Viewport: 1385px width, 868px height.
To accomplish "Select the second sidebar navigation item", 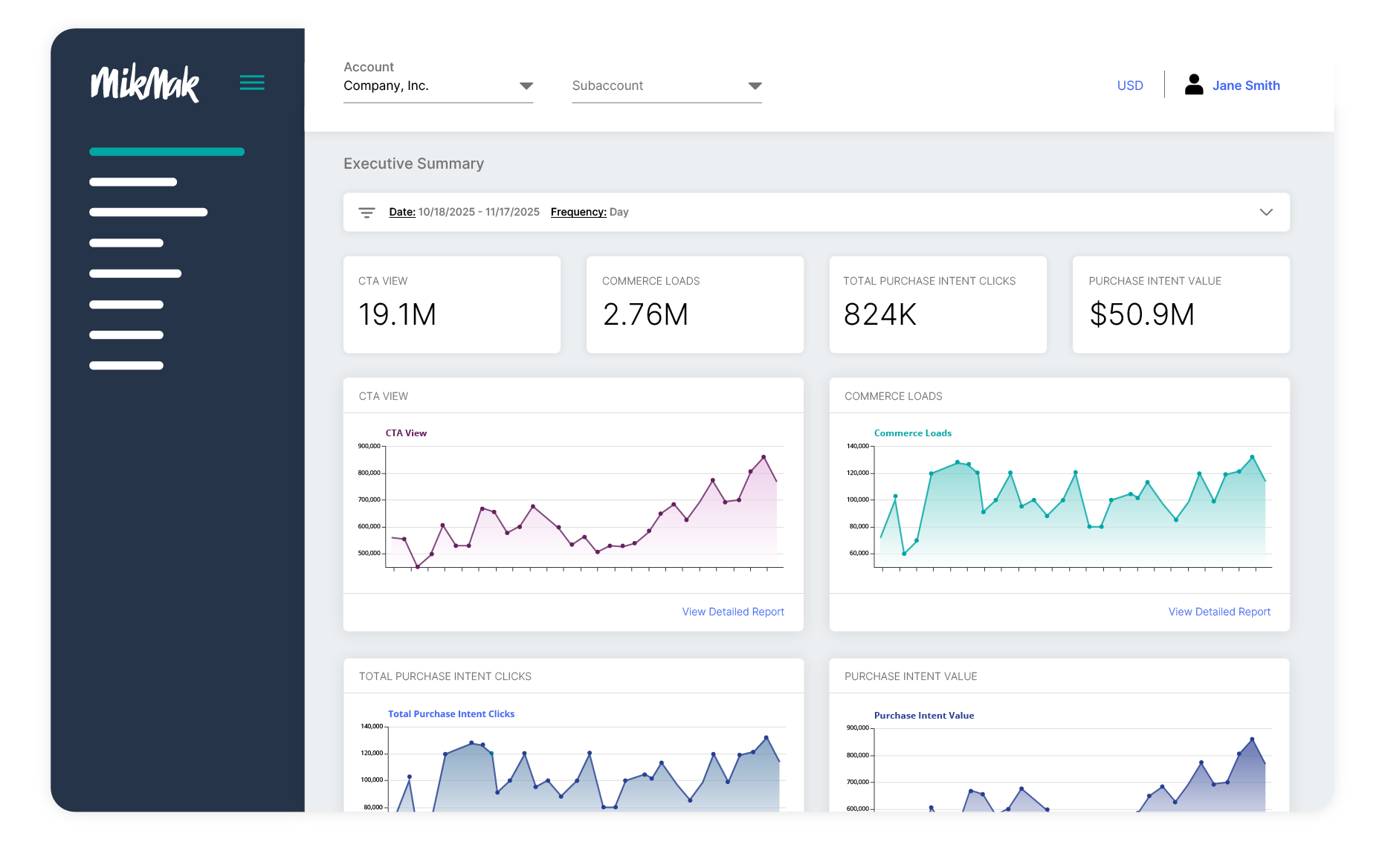I will [133, 181].
